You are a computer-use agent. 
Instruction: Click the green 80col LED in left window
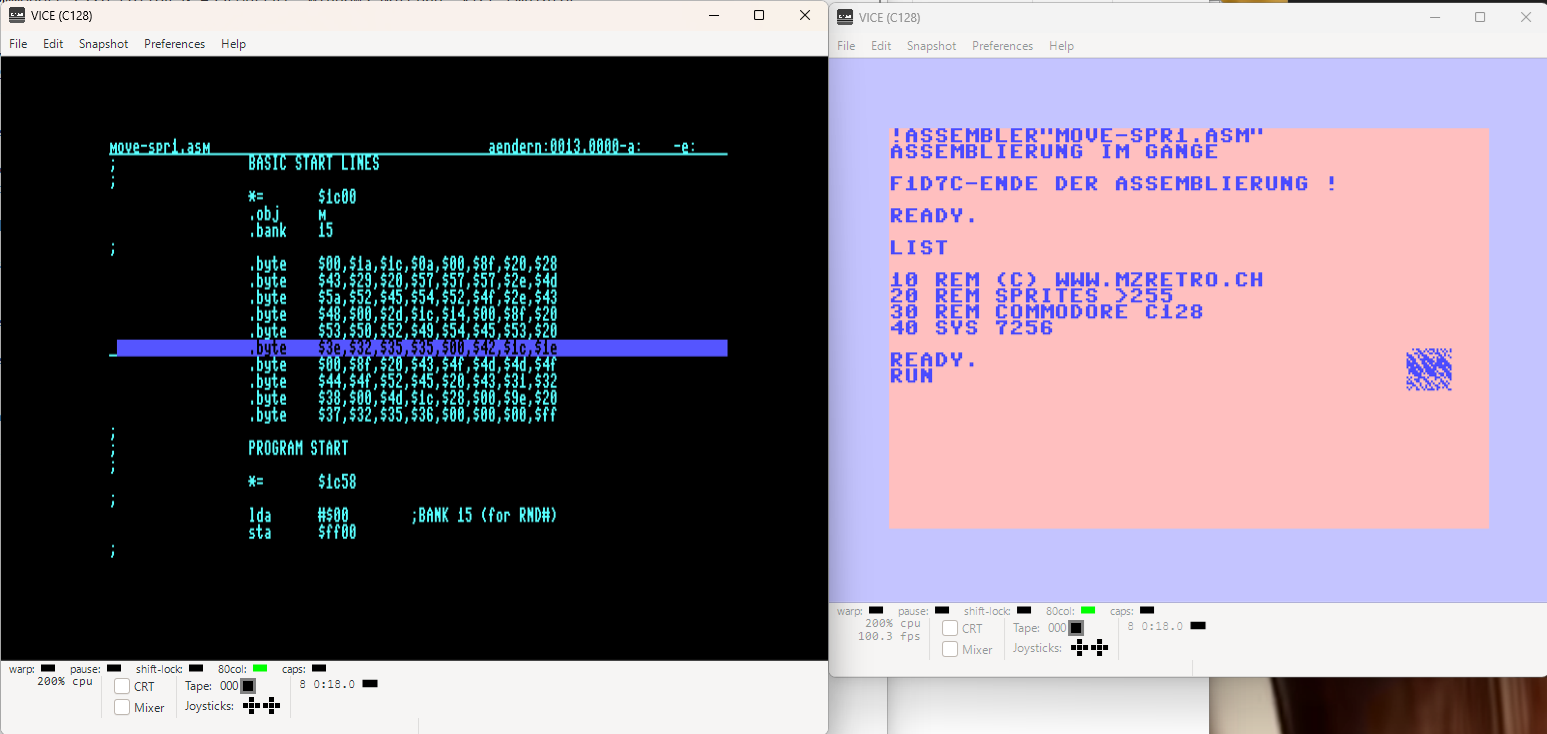(260, 668)
